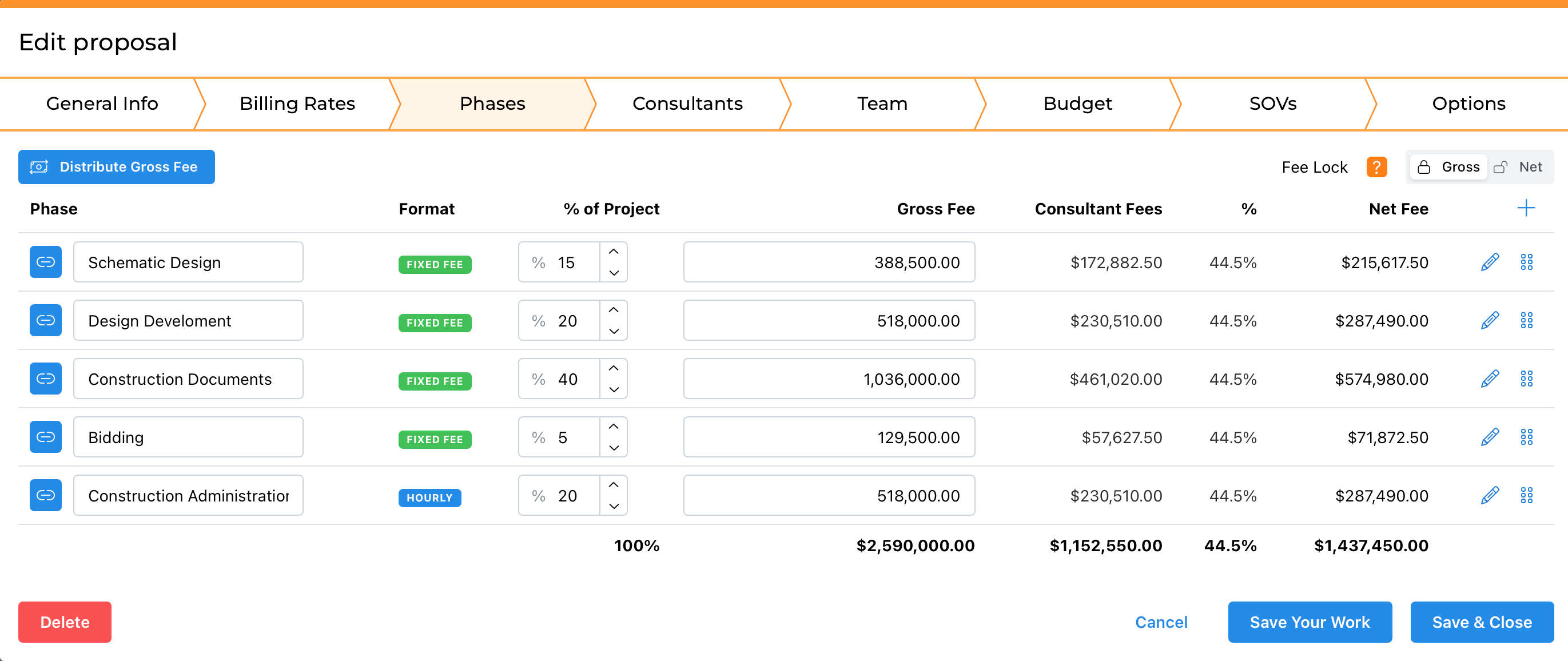Image resolution: width=1568 pixels, height=661 pixels.
Task: Open the SOVs step
Action: 1273,103
